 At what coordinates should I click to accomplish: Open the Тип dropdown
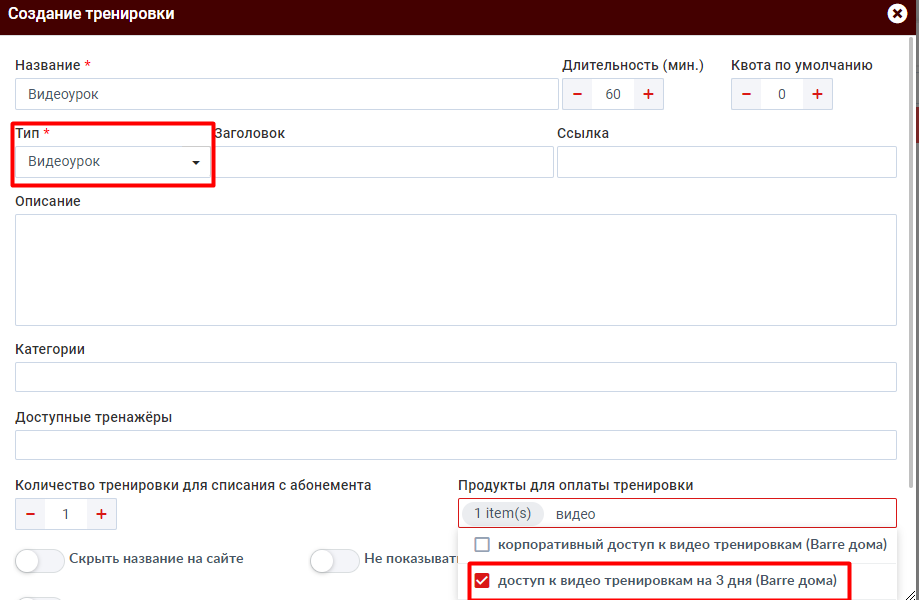pyautogui.click(x=113, y=162)
